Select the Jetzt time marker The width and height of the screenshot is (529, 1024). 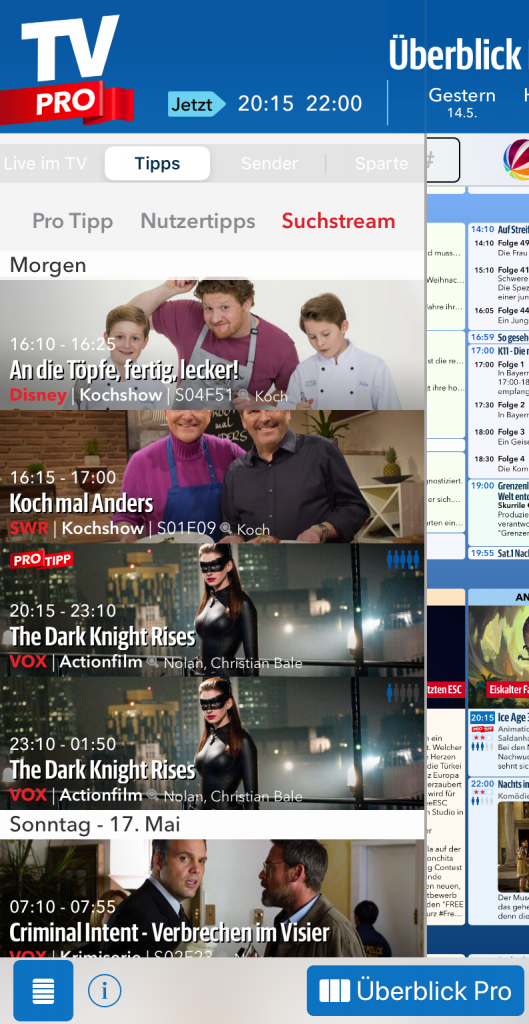tap(196, 104)
